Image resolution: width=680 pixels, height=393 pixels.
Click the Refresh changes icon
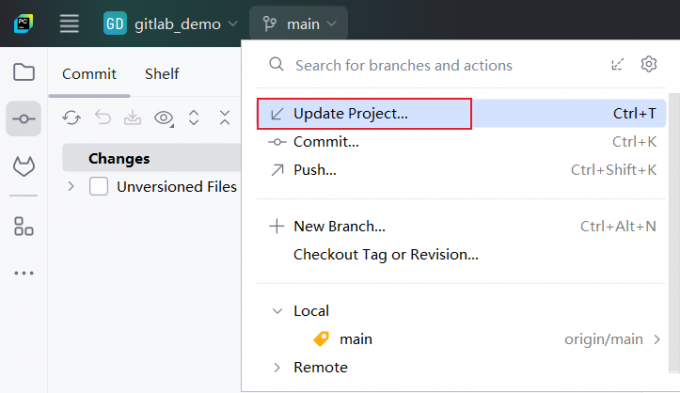[72, 118]
